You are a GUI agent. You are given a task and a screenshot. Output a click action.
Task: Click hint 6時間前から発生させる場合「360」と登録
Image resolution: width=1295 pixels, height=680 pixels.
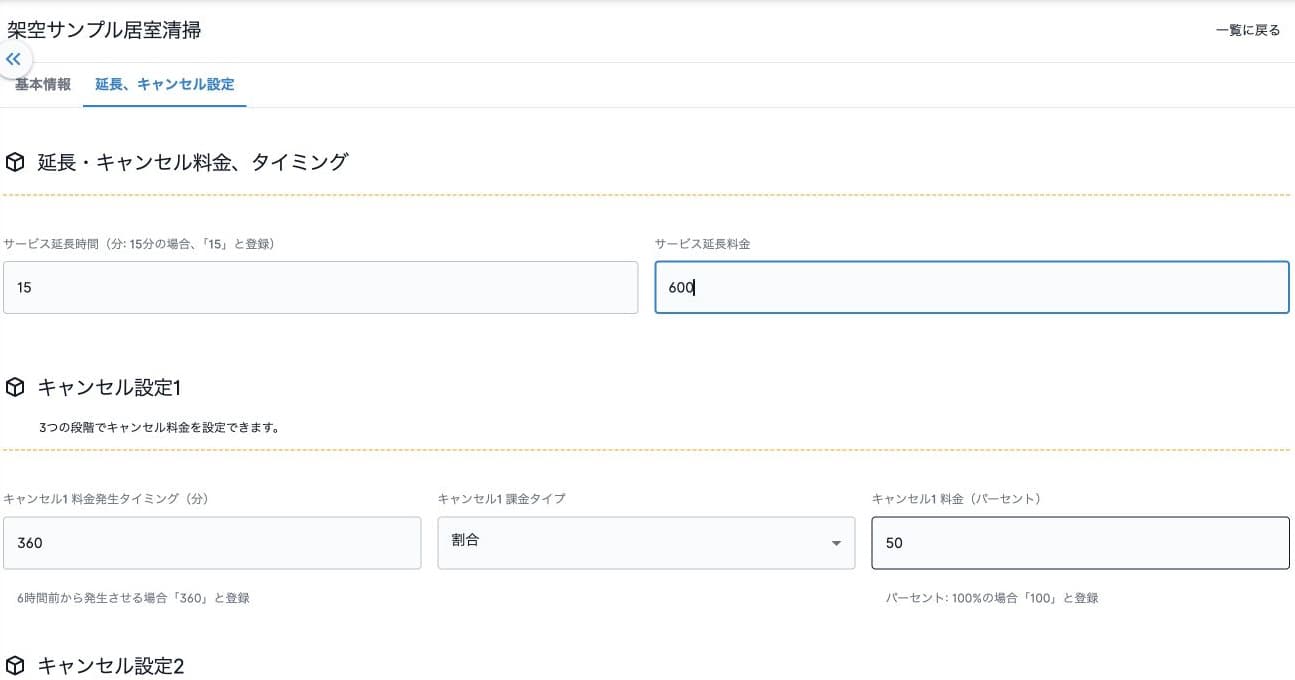pyautogui.click(x=134, y=598)
